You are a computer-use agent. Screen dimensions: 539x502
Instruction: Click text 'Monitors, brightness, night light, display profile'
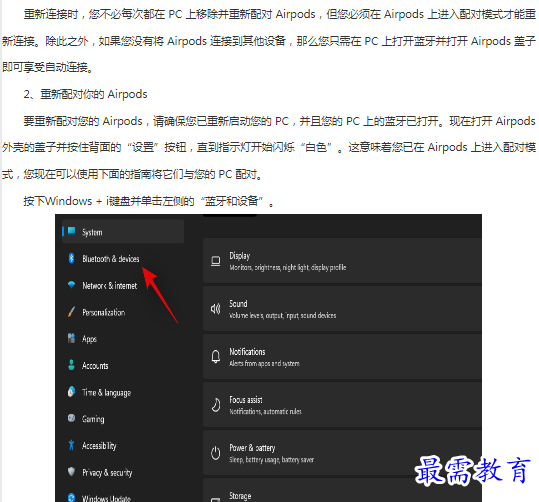(x=288, y=267)
